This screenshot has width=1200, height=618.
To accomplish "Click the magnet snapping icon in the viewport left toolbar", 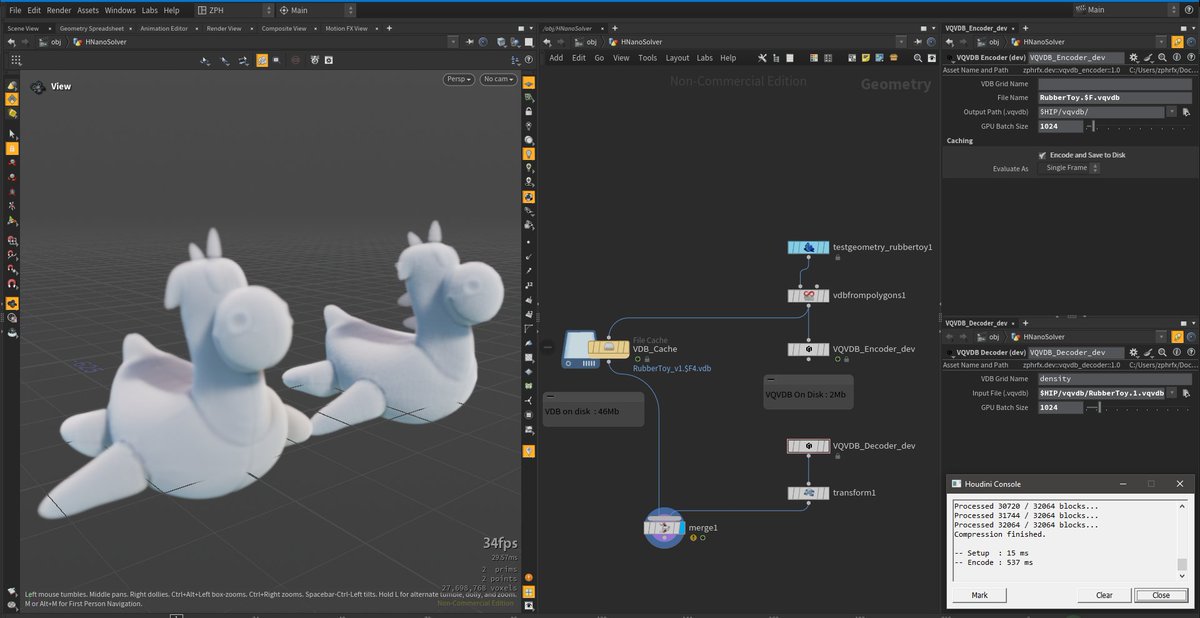I will pyautogui.click(x=12, y=283).
